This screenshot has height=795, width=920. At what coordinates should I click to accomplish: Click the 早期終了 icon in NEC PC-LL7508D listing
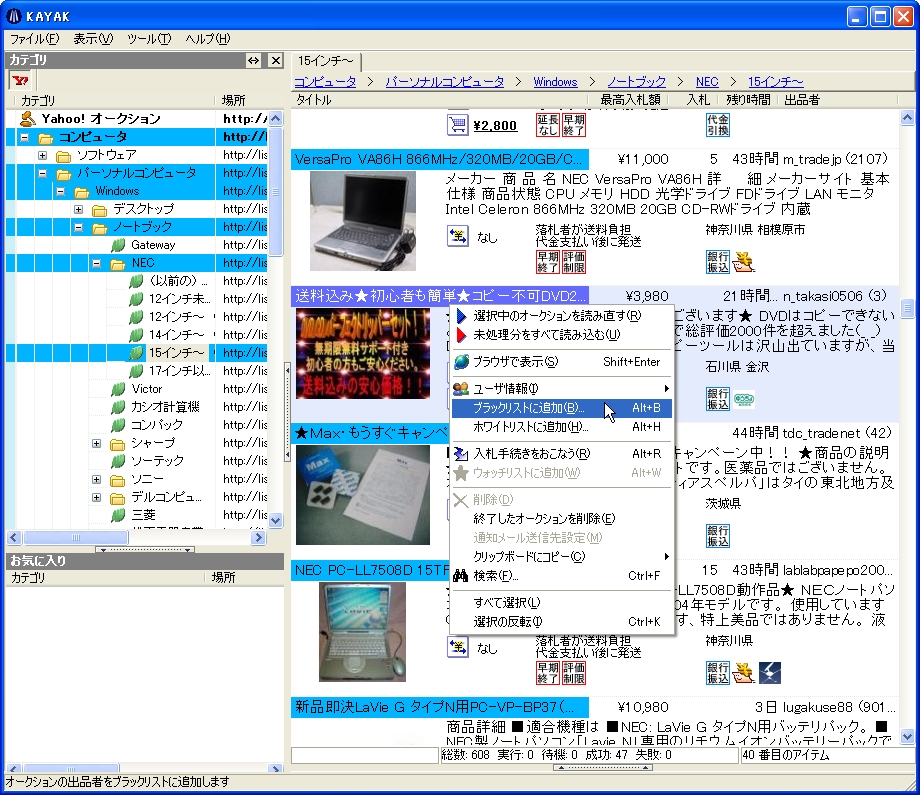pyautogui.click(x=547, y=673)
